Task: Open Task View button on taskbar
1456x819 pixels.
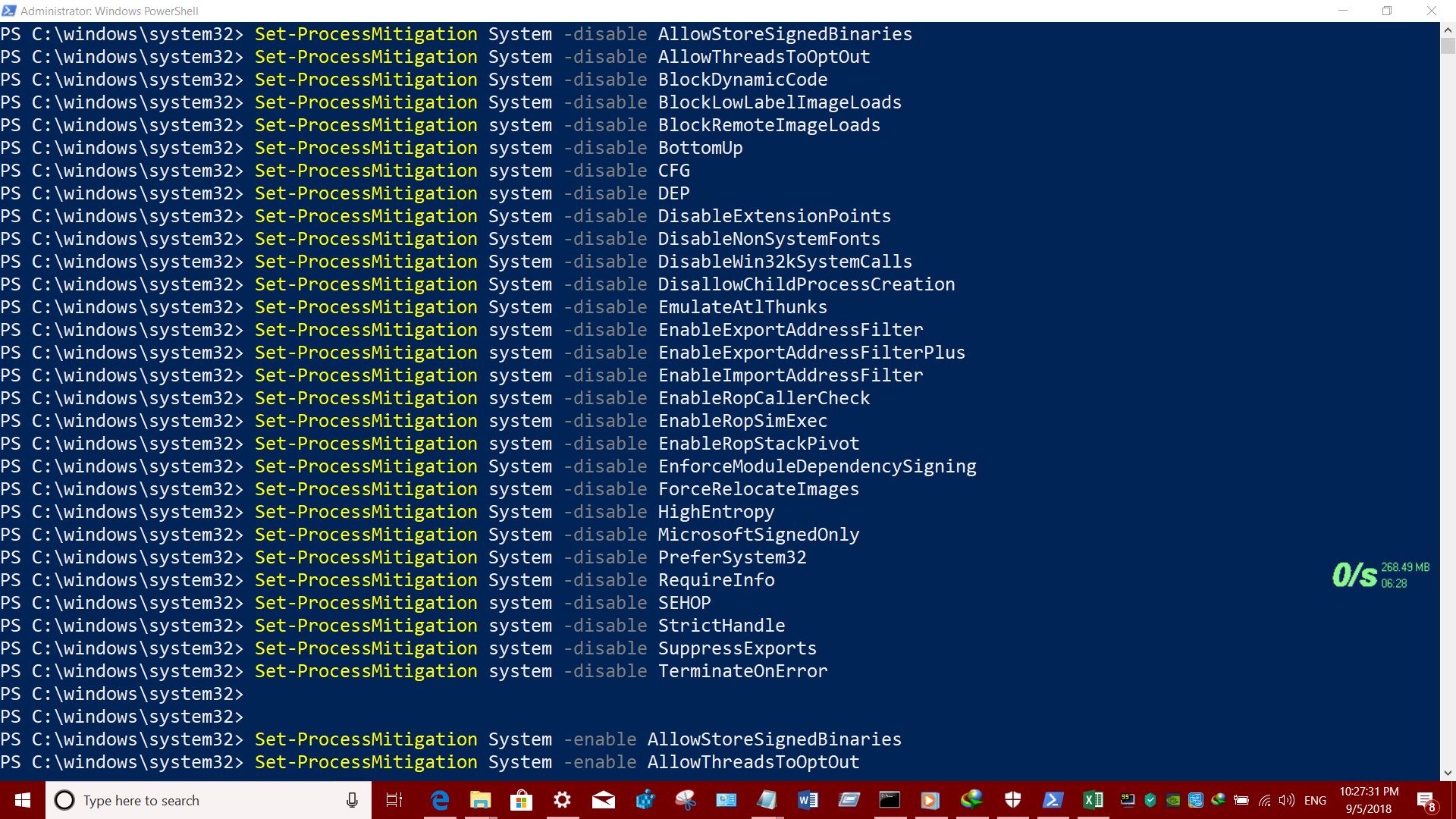Action: (394, 800)
